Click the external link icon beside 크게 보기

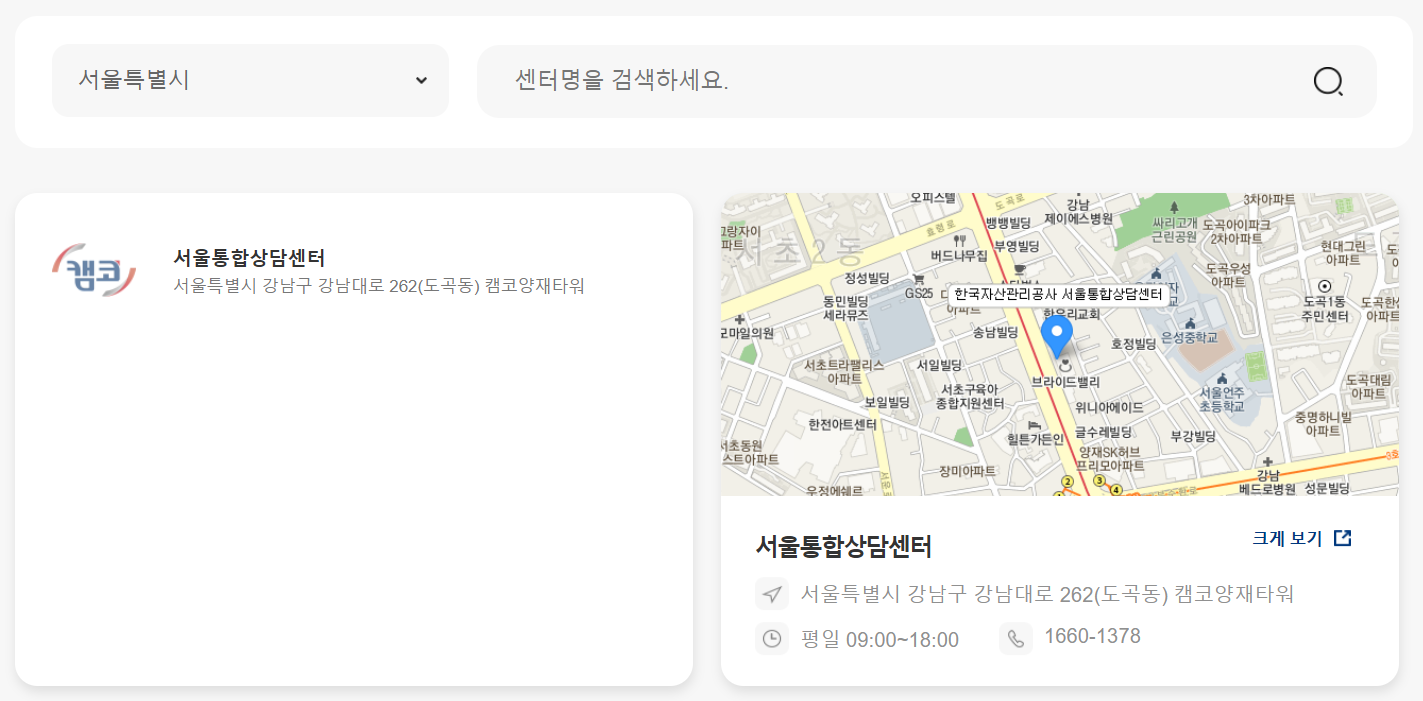click(x=1343, y=538)
